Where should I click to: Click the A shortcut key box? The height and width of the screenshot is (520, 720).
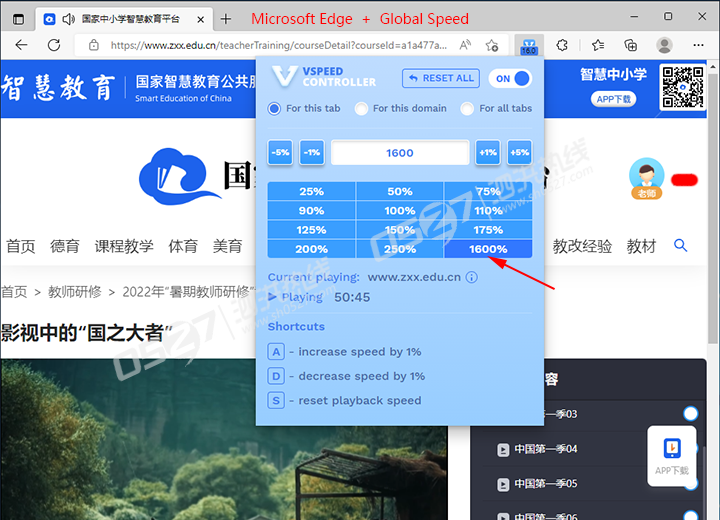(x=276, y=352)
